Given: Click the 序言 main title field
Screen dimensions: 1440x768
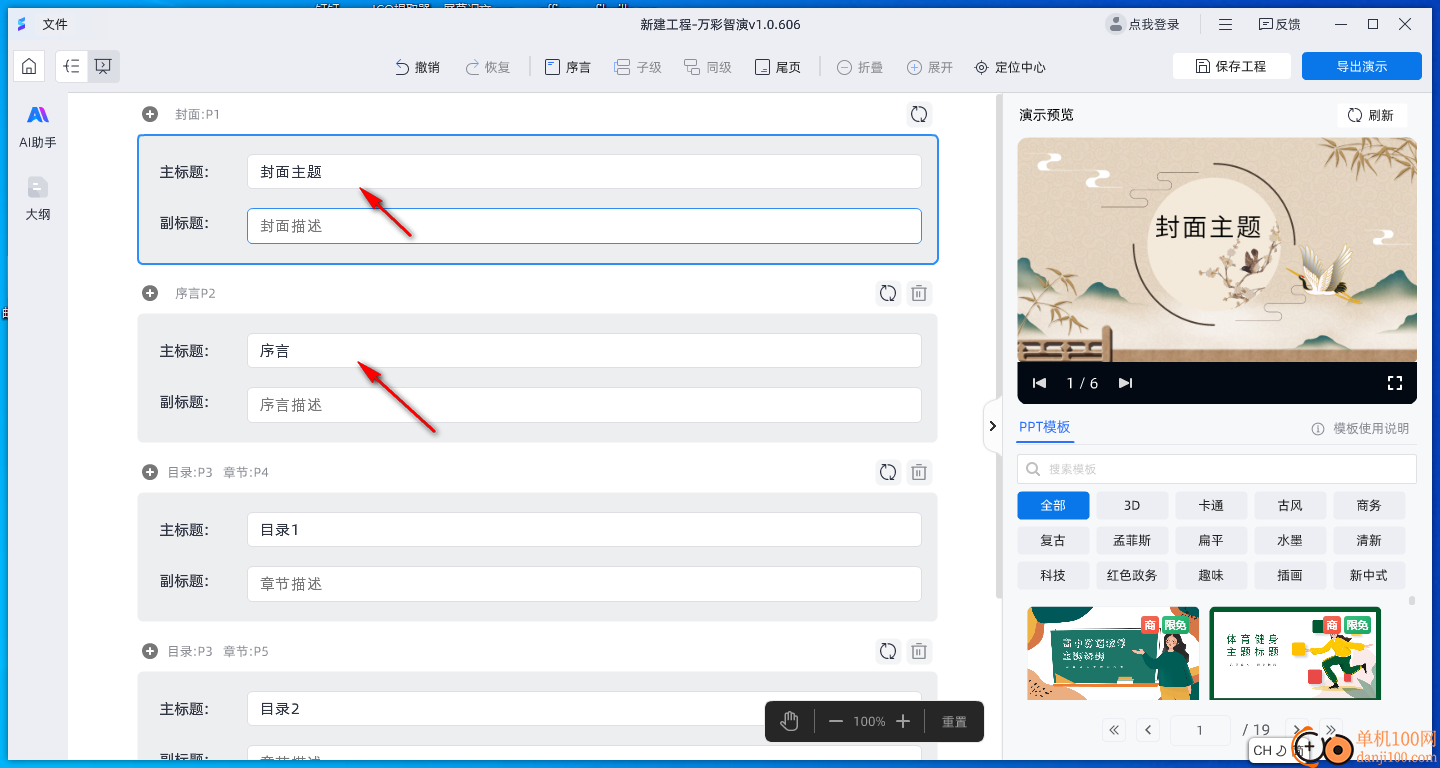Looking at the screenshot, I should click(x=584, y=350).
